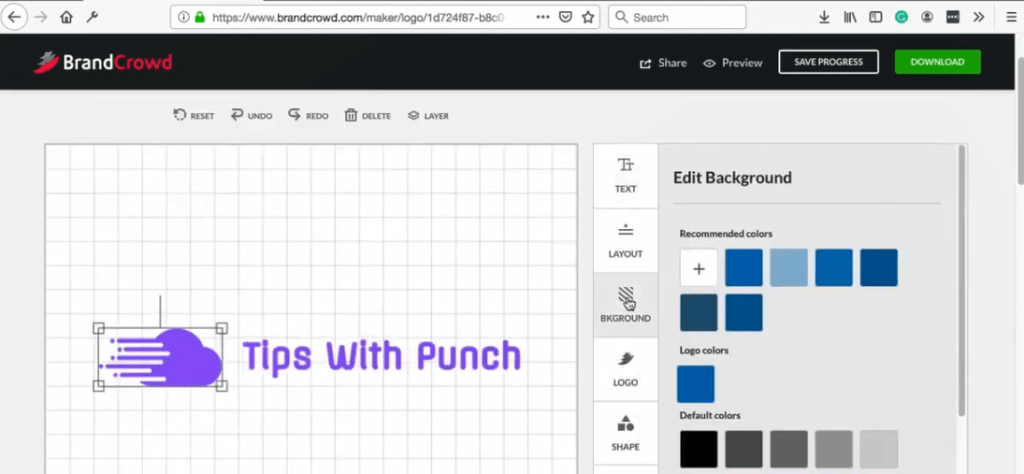Viewport: 1024px width, 474px height.
Task: Select the BKGROUND tab
Action: point(626,305)
